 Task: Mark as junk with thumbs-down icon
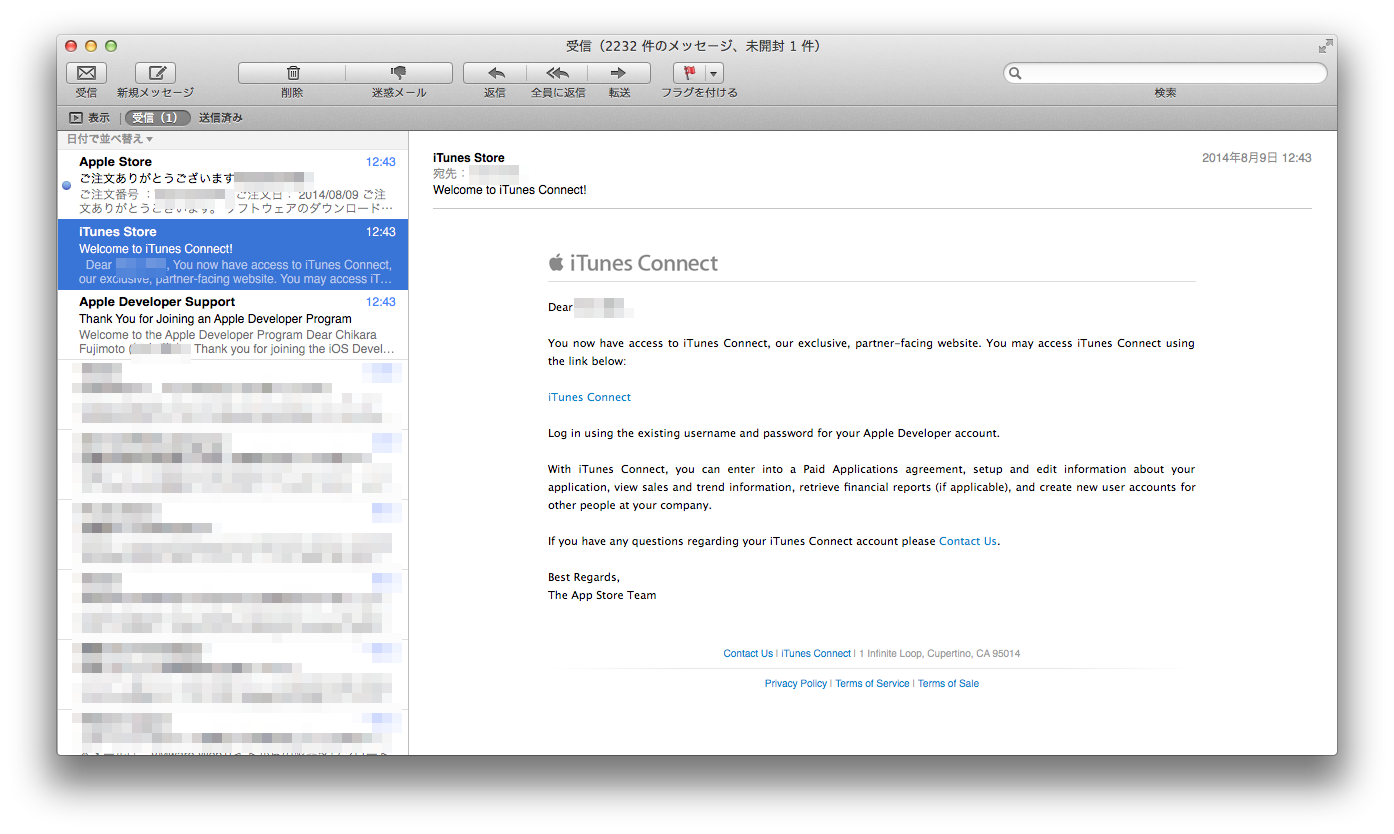click(399, 73)
